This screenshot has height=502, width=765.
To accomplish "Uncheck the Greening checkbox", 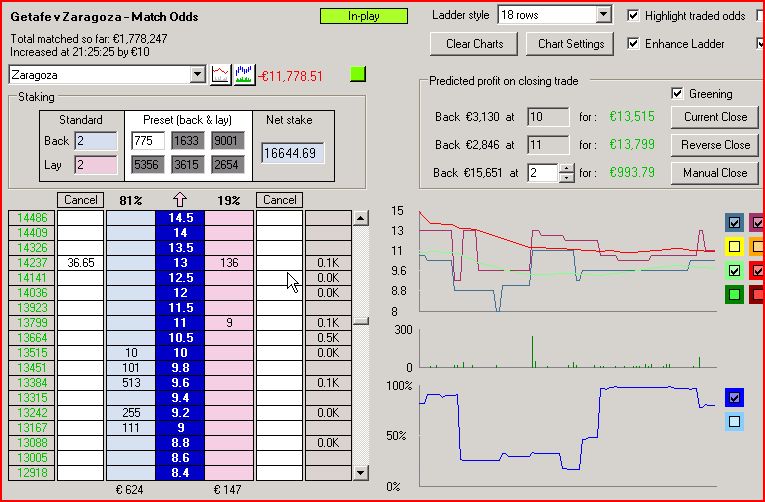I will pos(677,93).
